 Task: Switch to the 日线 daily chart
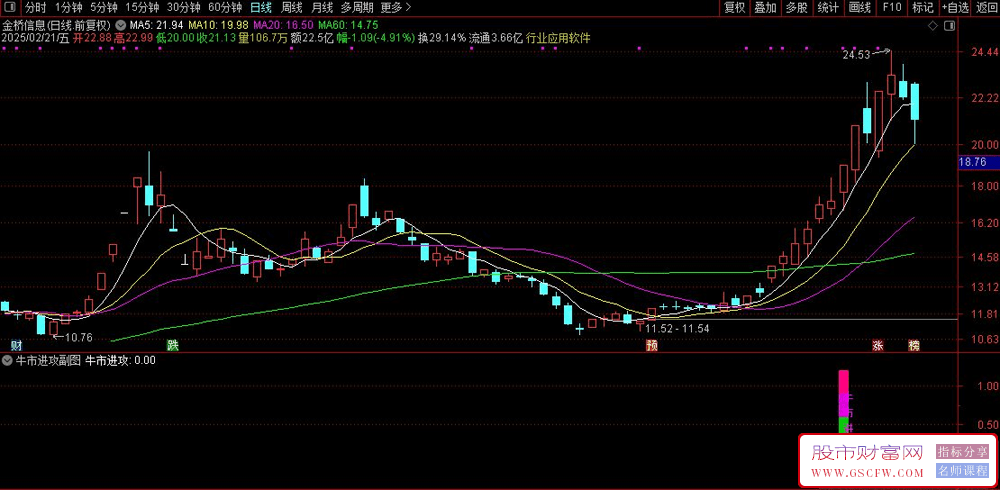(x=261, y=8)
